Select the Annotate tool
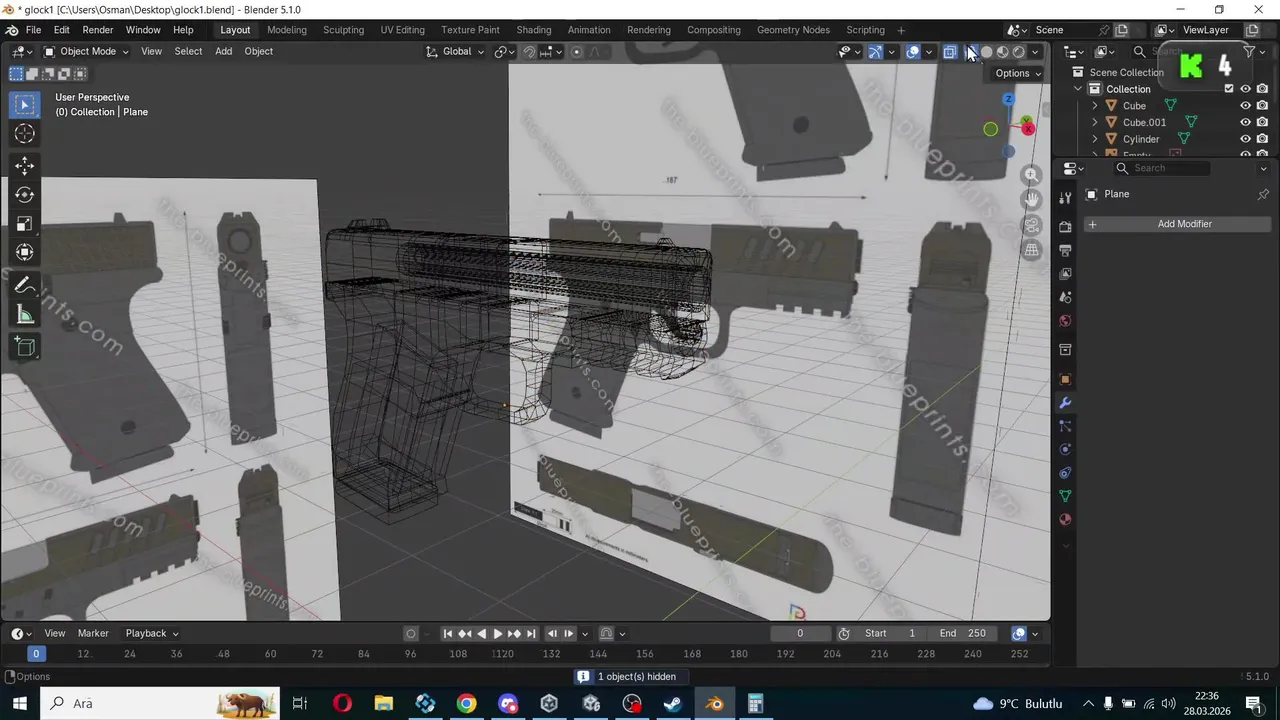 pyautogui.click(x=25, y=286)
